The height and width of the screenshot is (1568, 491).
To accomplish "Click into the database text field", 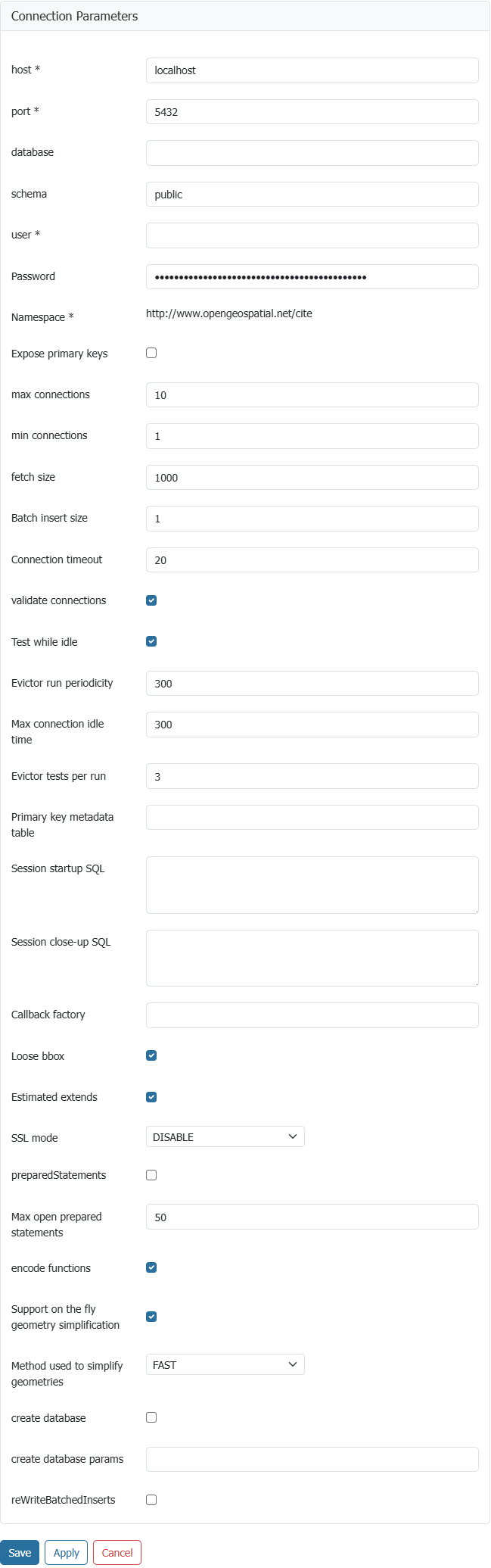I will click(x=312, y=153).
